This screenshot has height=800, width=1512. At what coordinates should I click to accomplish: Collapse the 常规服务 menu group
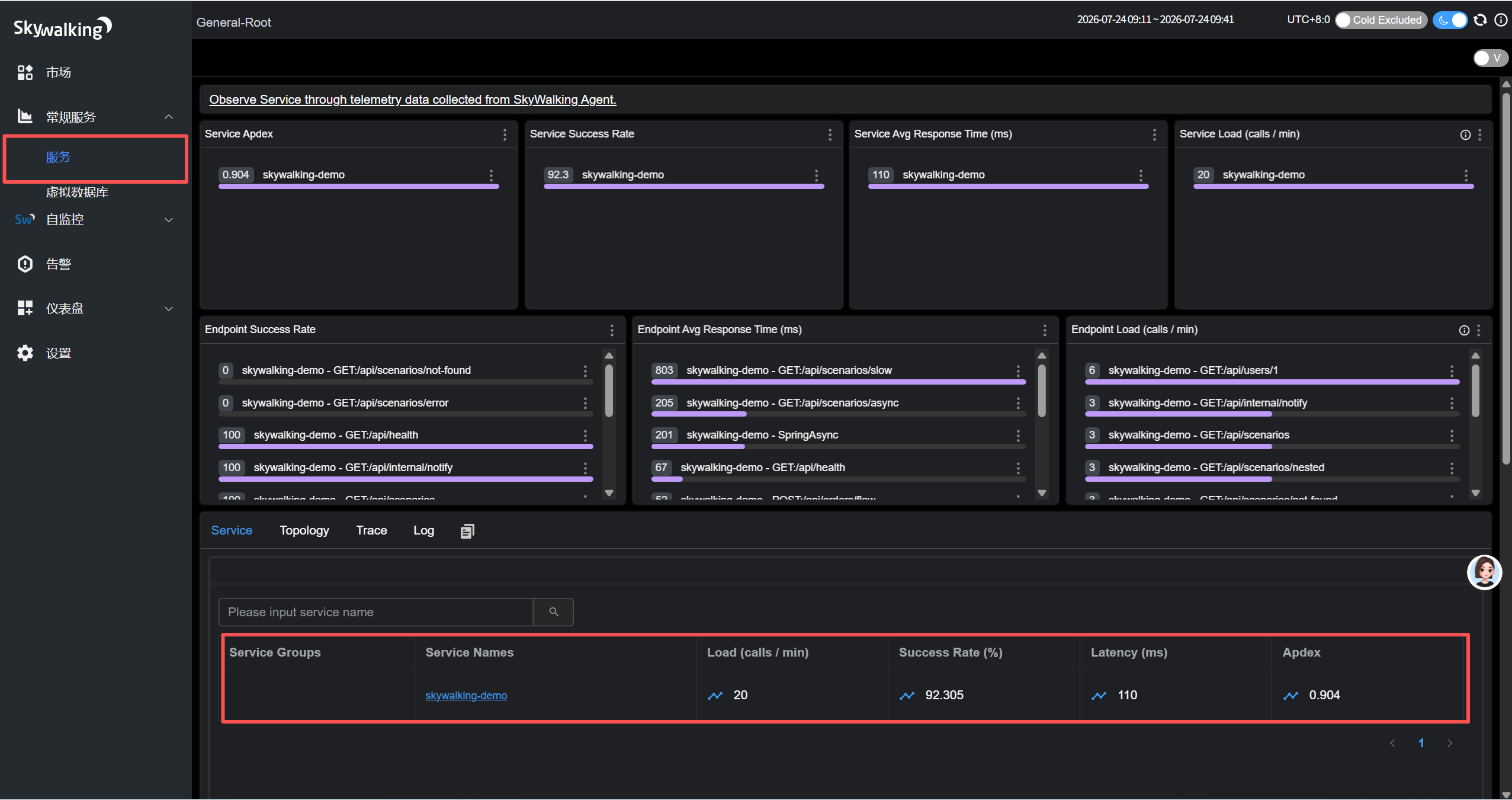[95, 117]
